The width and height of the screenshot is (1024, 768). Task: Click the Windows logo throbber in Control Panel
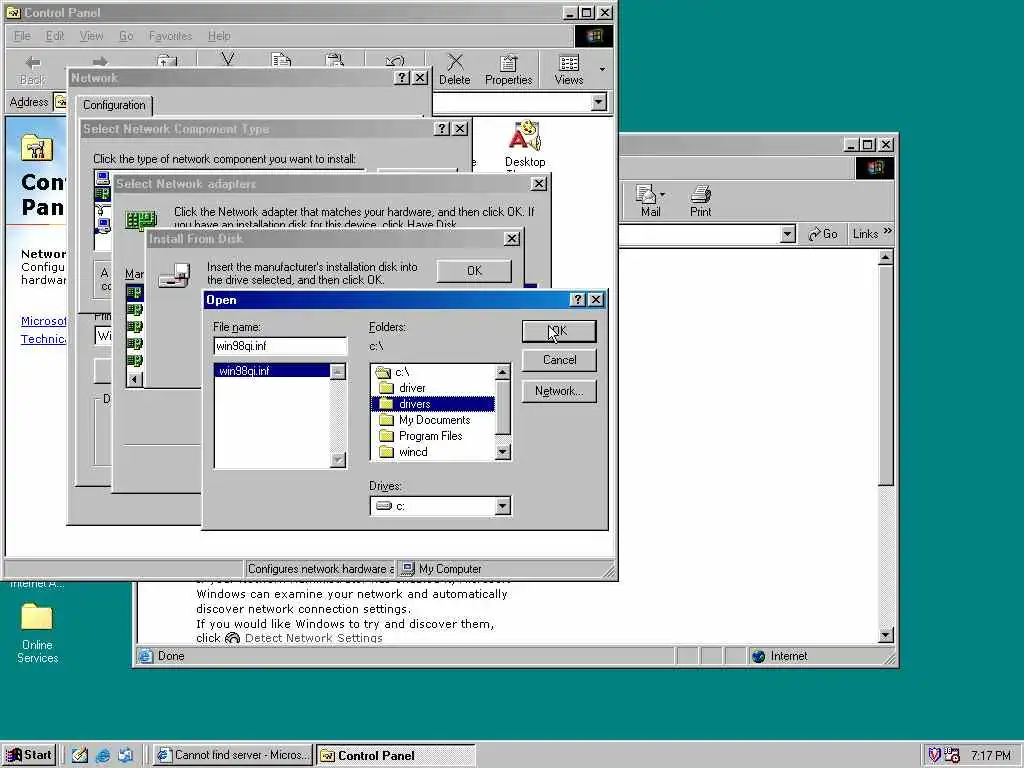[594, 36]
